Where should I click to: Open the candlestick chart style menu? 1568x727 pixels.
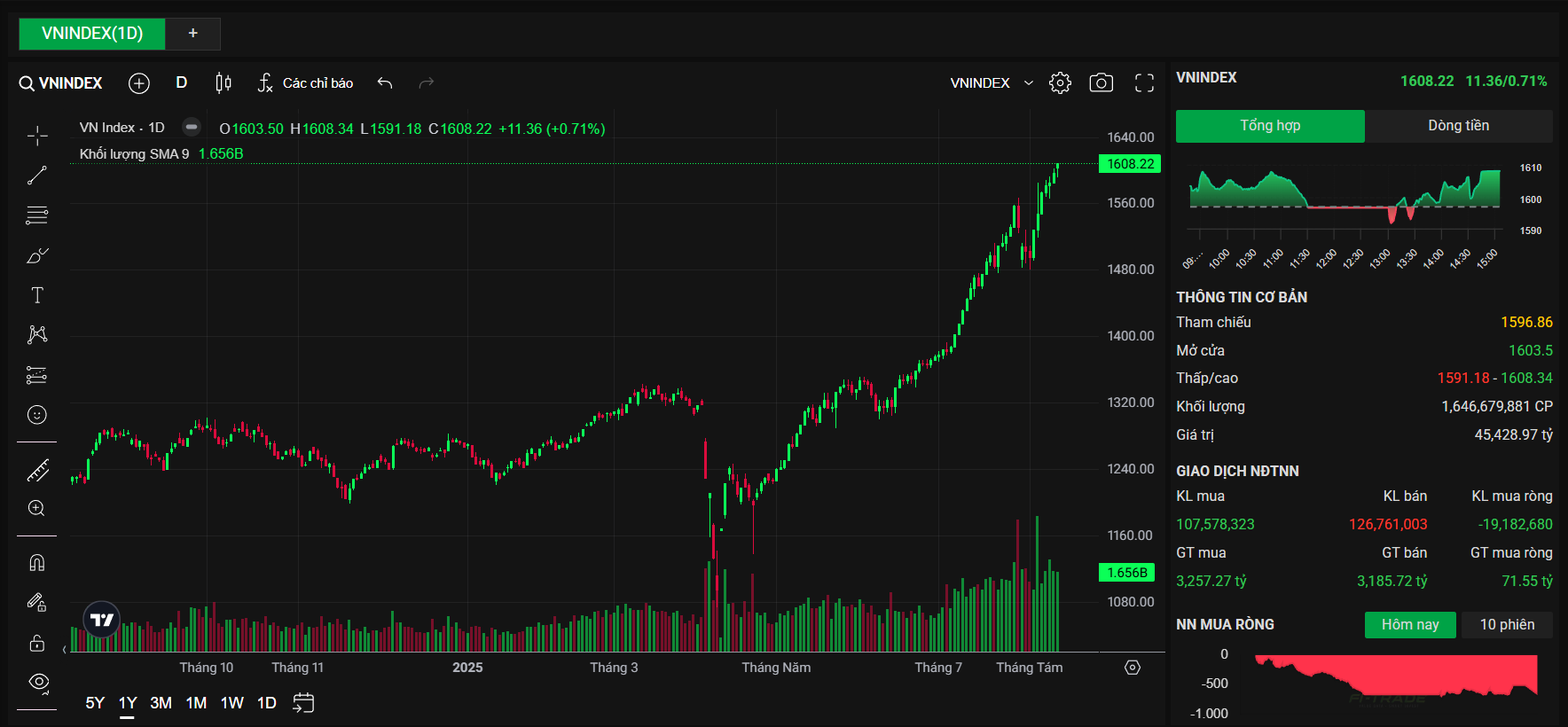point(223,83)
